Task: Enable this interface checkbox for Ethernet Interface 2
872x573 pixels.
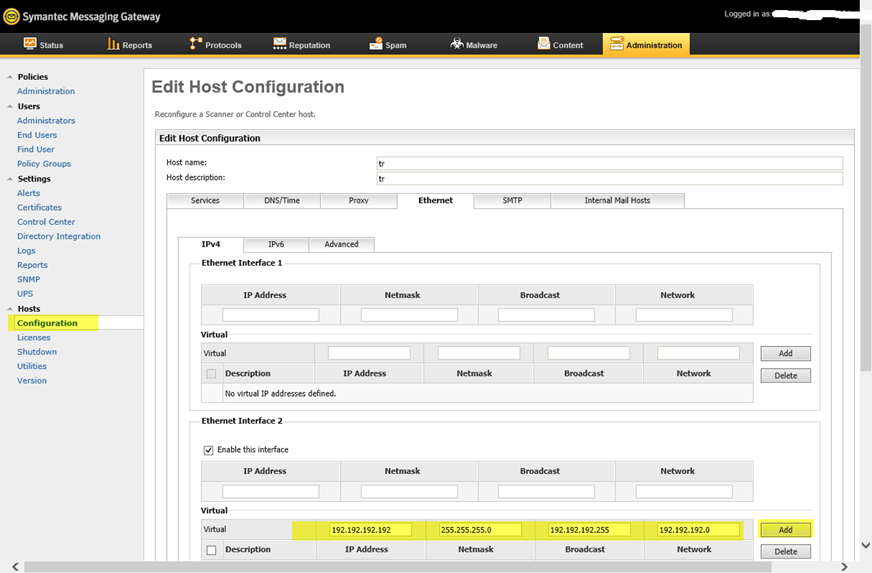Action: [209, 450]
